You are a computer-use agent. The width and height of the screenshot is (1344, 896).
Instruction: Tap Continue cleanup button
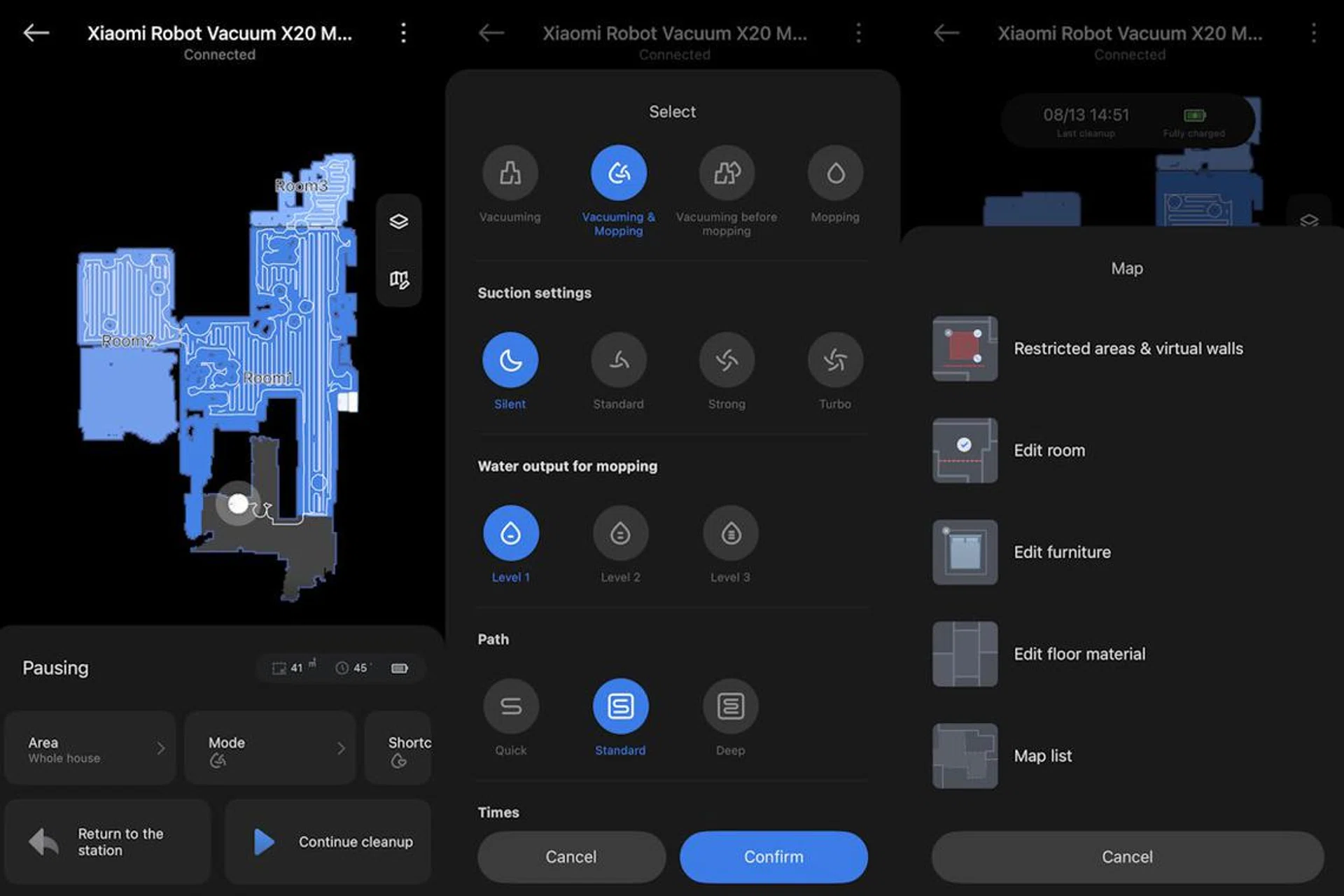[328, 842]
